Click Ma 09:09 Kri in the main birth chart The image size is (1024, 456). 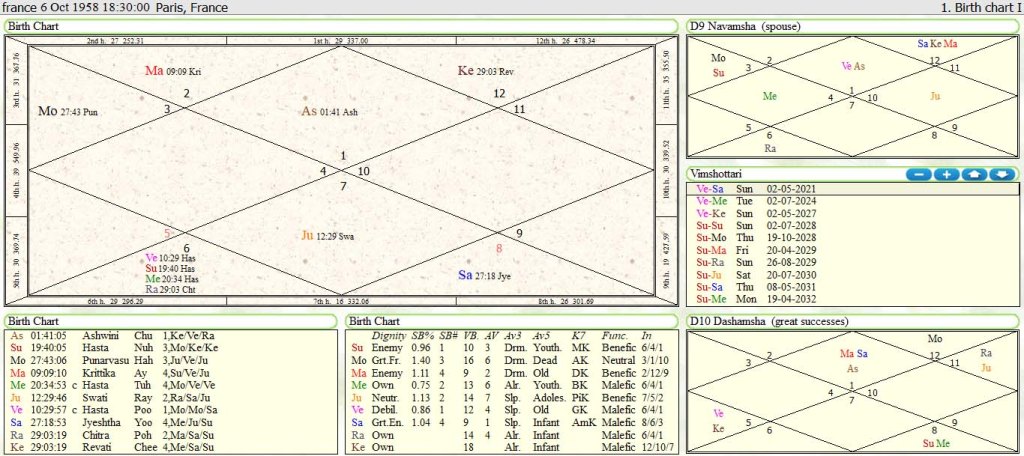click(x=173, y=71)
